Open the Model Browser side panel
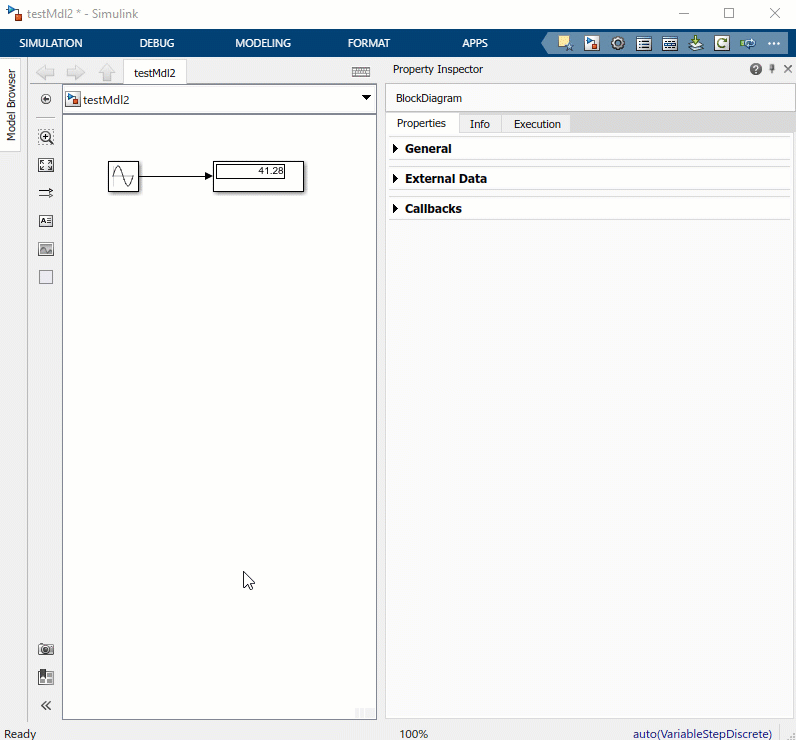 12,105
